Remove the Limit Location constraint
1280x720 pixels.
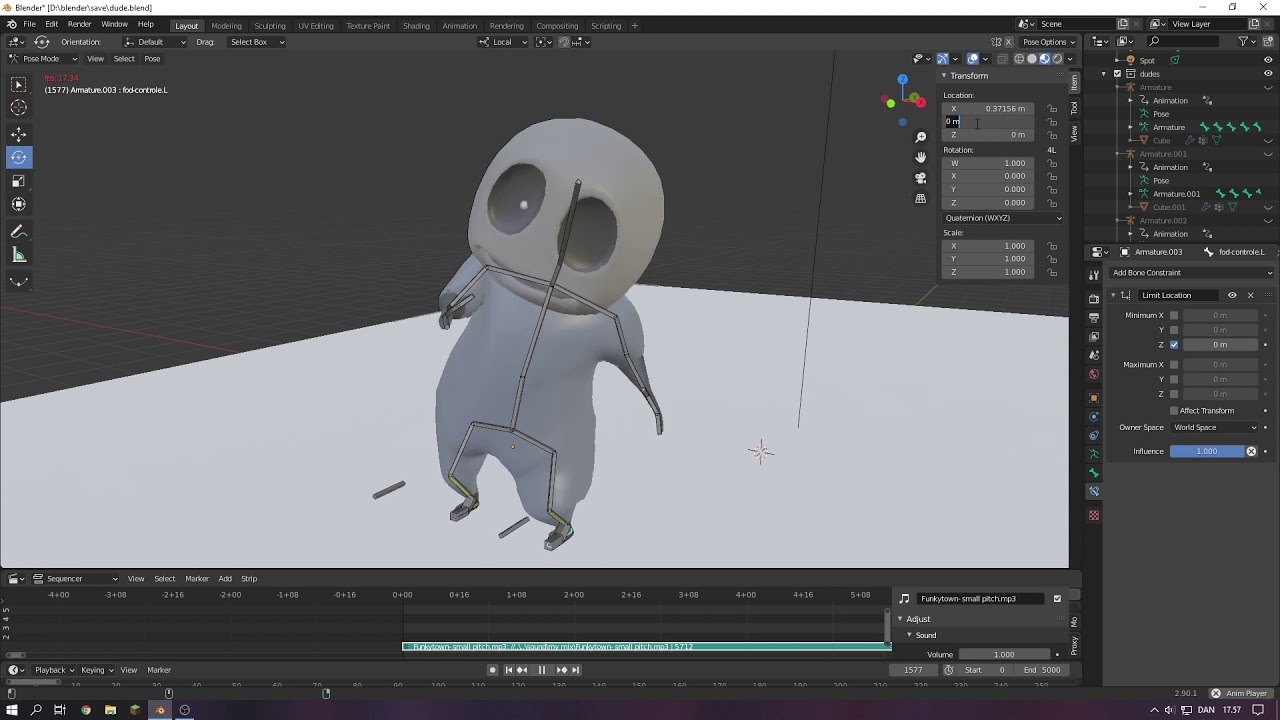pos(1250,296)
